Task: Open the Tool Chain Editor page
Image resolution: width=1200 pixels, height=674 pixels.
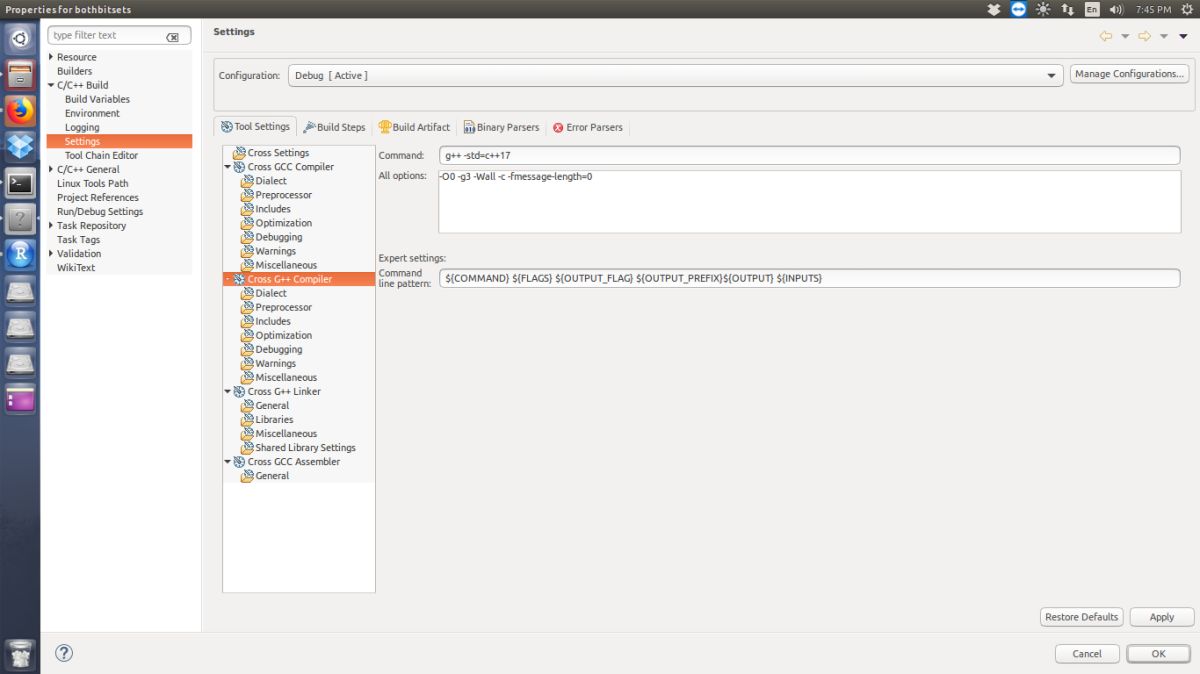Action: click(101, 155)
